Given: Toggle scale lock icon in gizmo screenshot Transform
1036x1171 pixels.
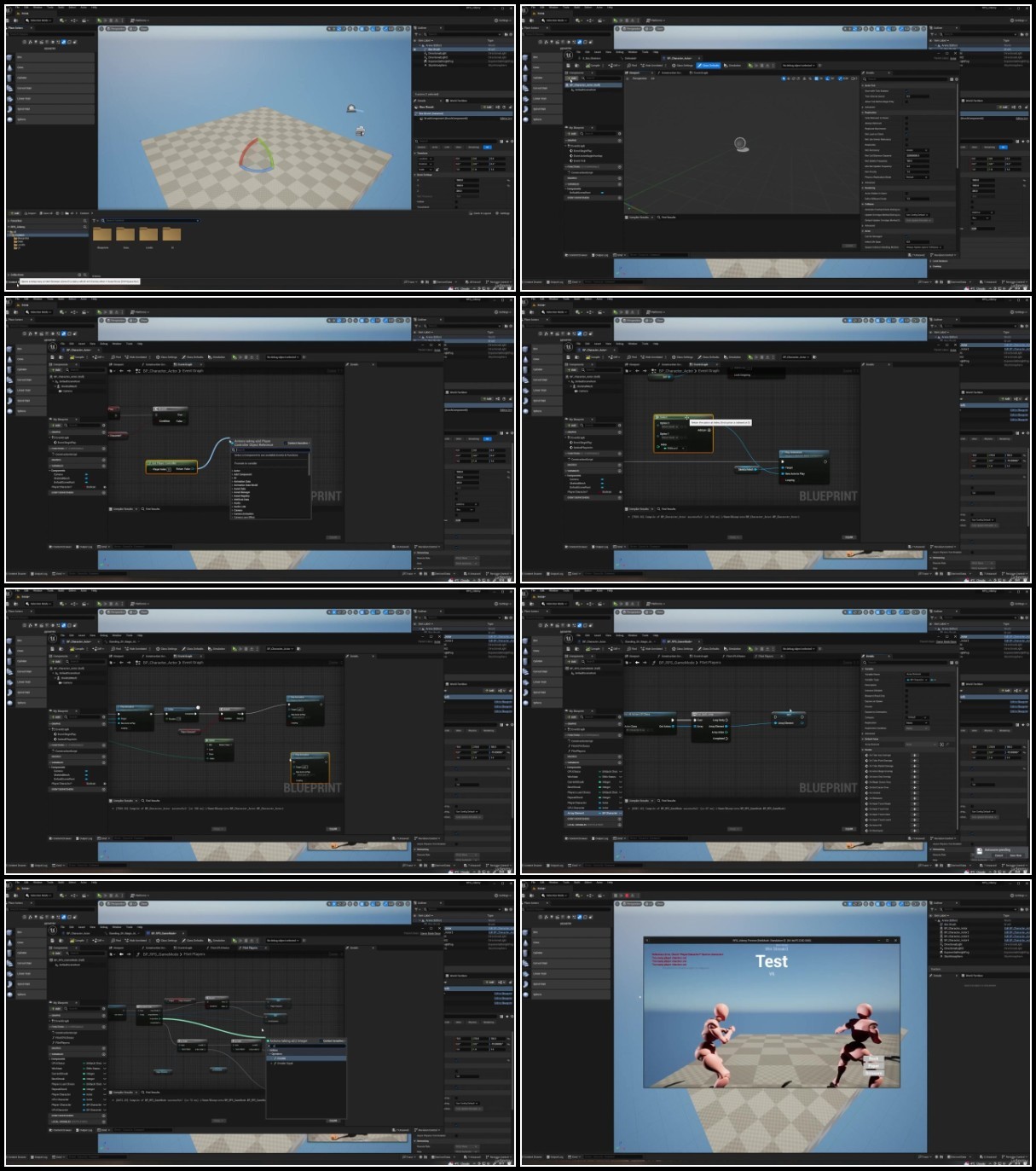Looking at the screenshot, I should [x=437, y=169].
